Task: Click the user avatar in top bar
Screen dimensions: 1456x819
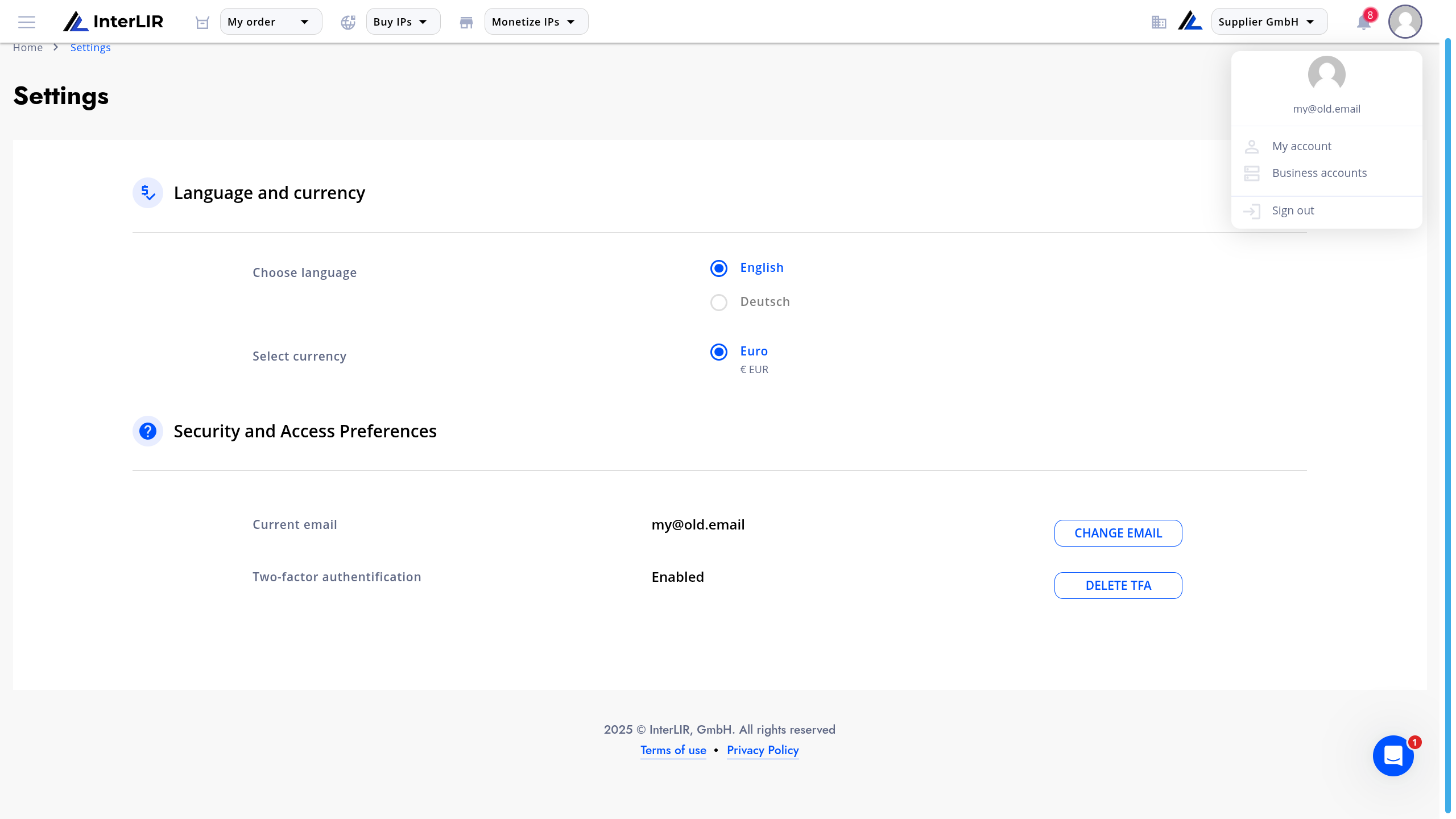Action: pos(1405,22)
